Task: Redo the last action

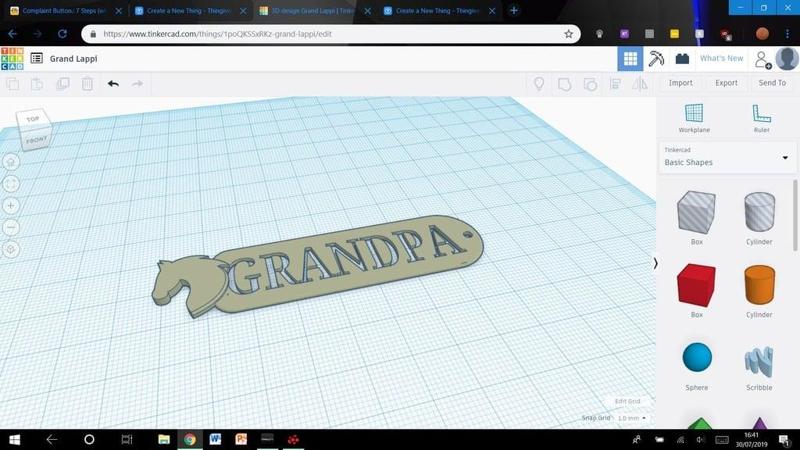Action: coord(137,84)
